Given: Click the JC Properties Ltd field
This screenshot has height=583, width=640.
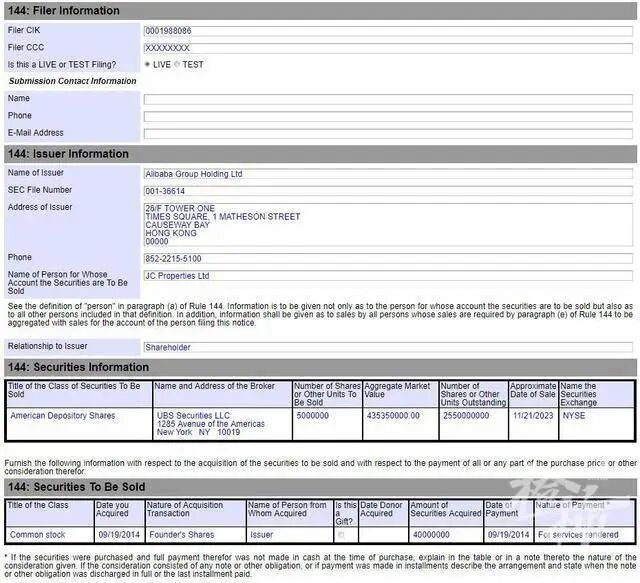Looking at the screenshot, I should [x=388, y=276].
